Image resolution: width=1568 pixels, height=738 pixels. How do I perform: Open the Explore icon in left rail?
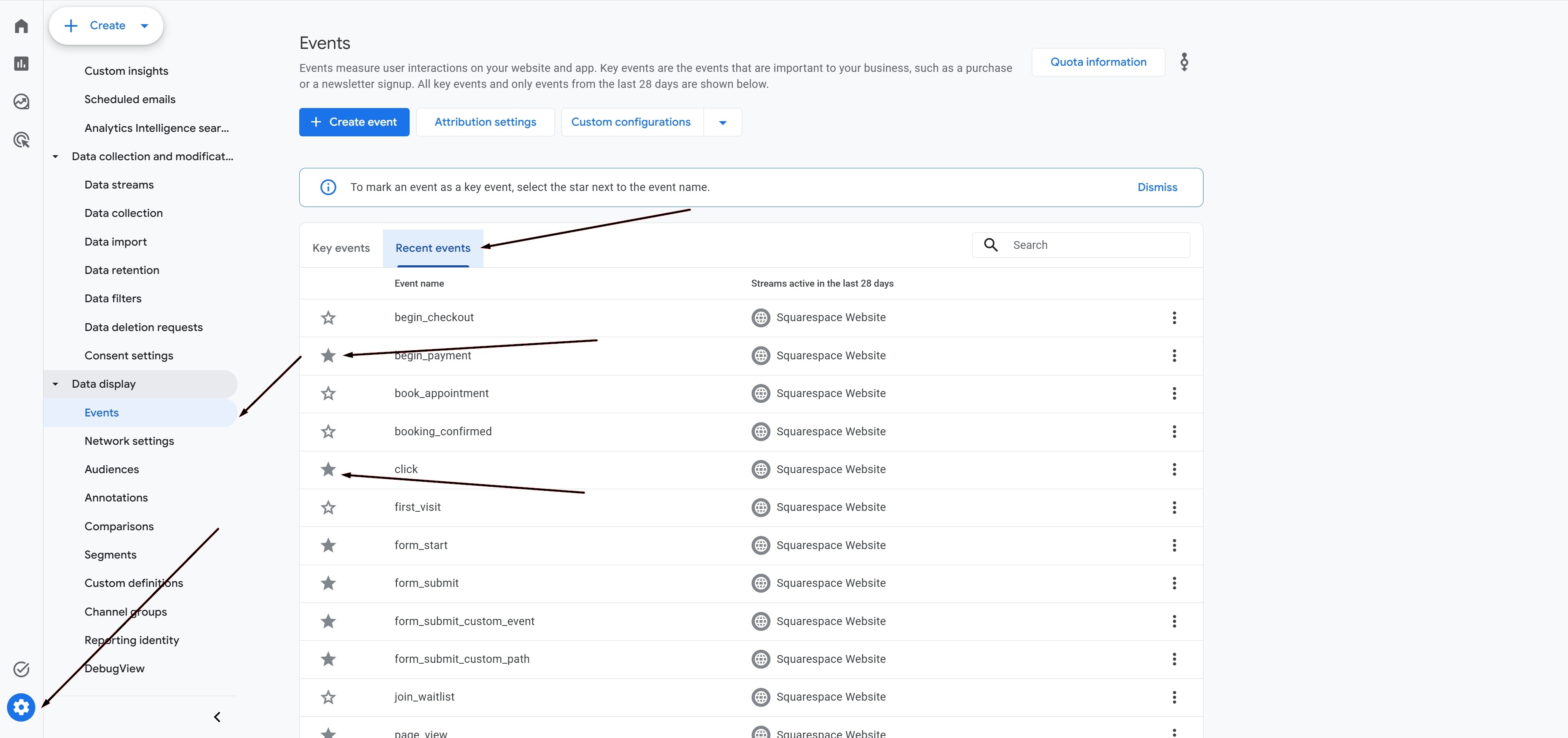(21, 102)
